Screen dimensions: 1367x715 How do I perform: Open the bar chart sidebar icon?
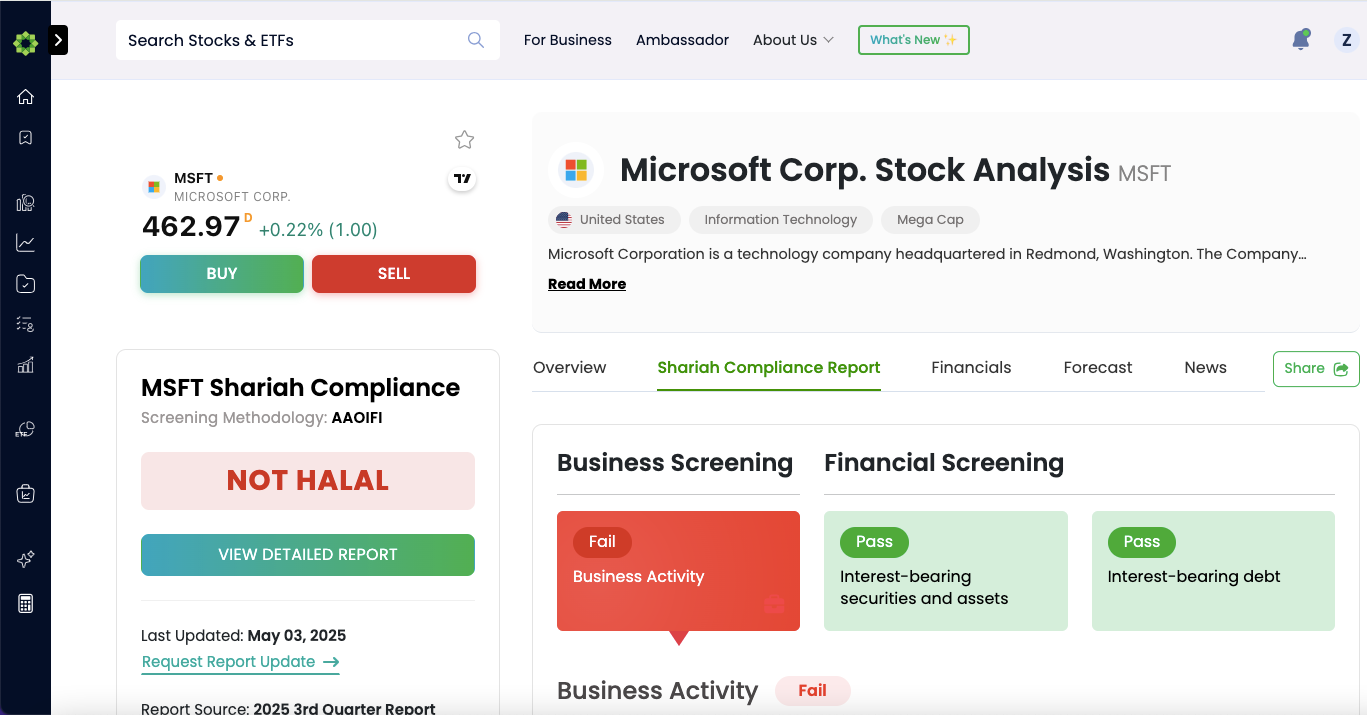click(26, 365)
